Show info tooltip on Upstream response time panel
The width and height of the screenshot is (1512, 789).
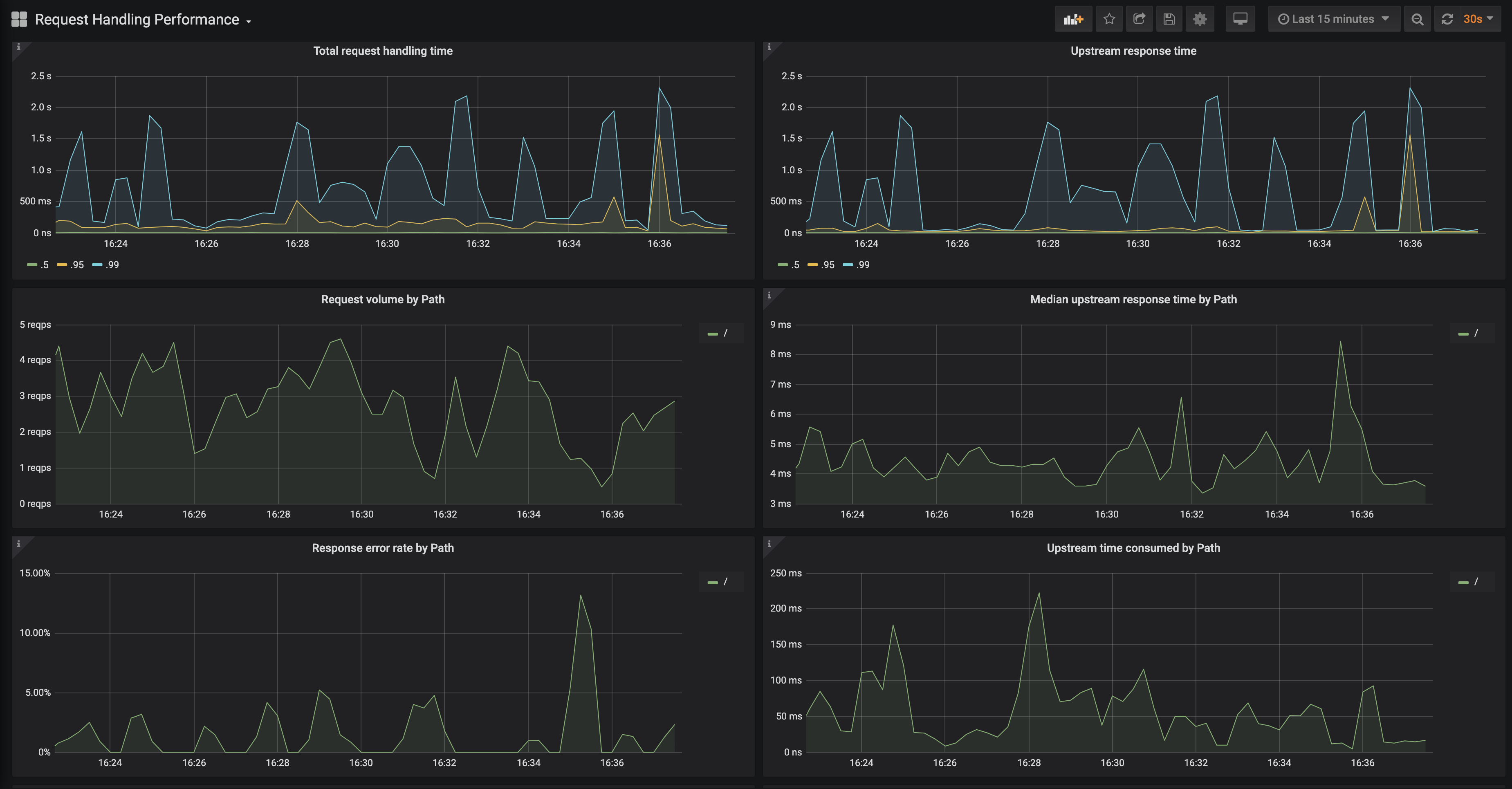tap(769, 47)
